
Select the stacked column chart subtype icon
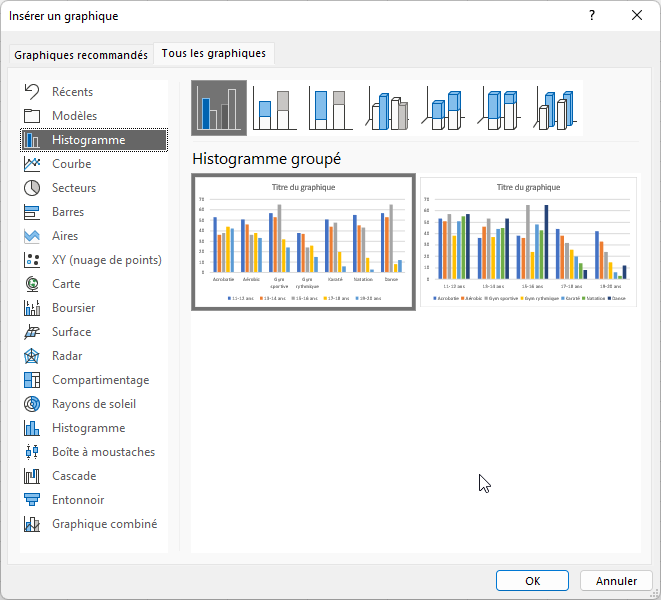275,108
